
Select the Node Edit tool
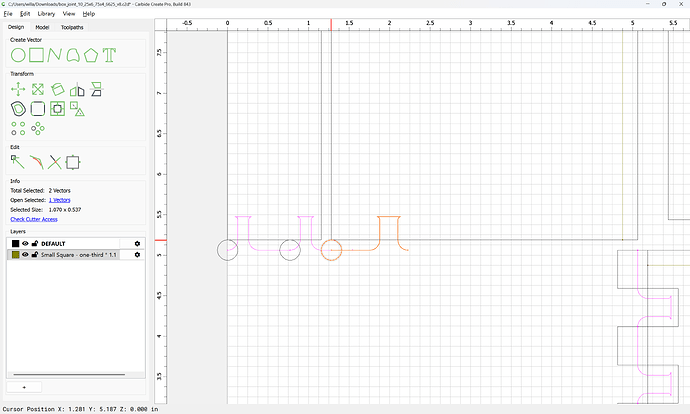(18, 162)
